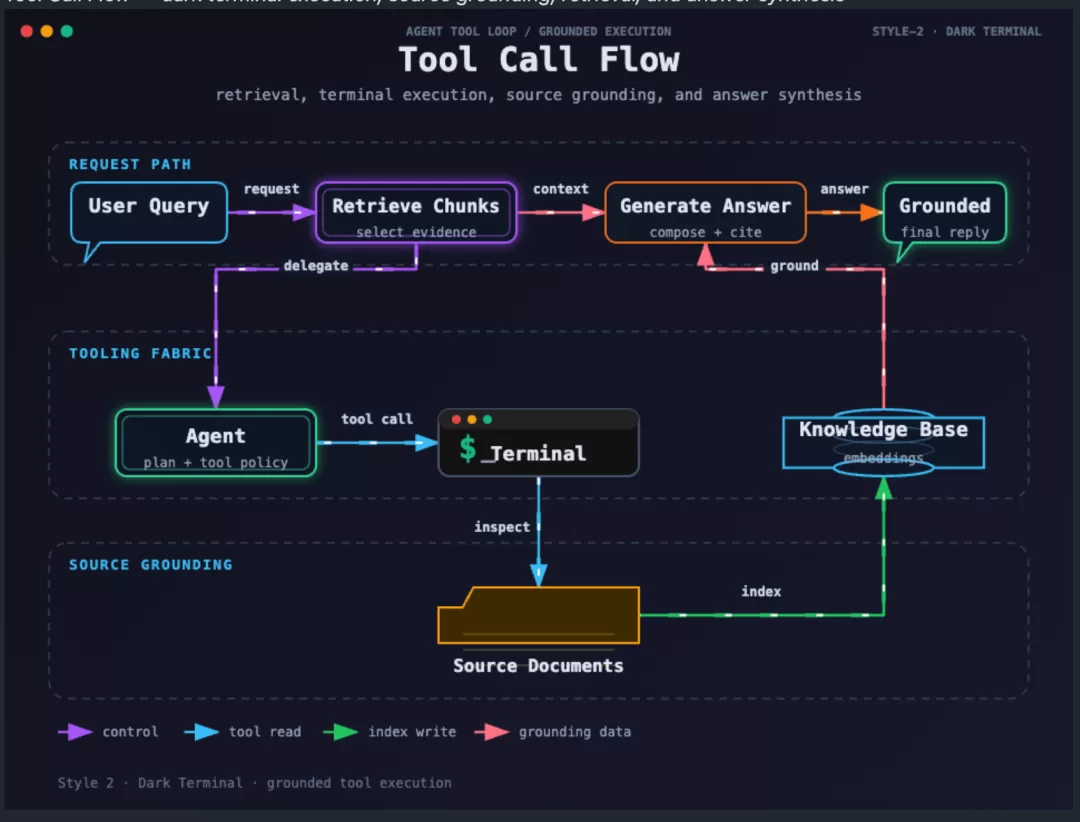The height and width of the screenshot is (822, 1080).
Task: Select the Agent plan + tool policy node
Action: pos(216,443)
